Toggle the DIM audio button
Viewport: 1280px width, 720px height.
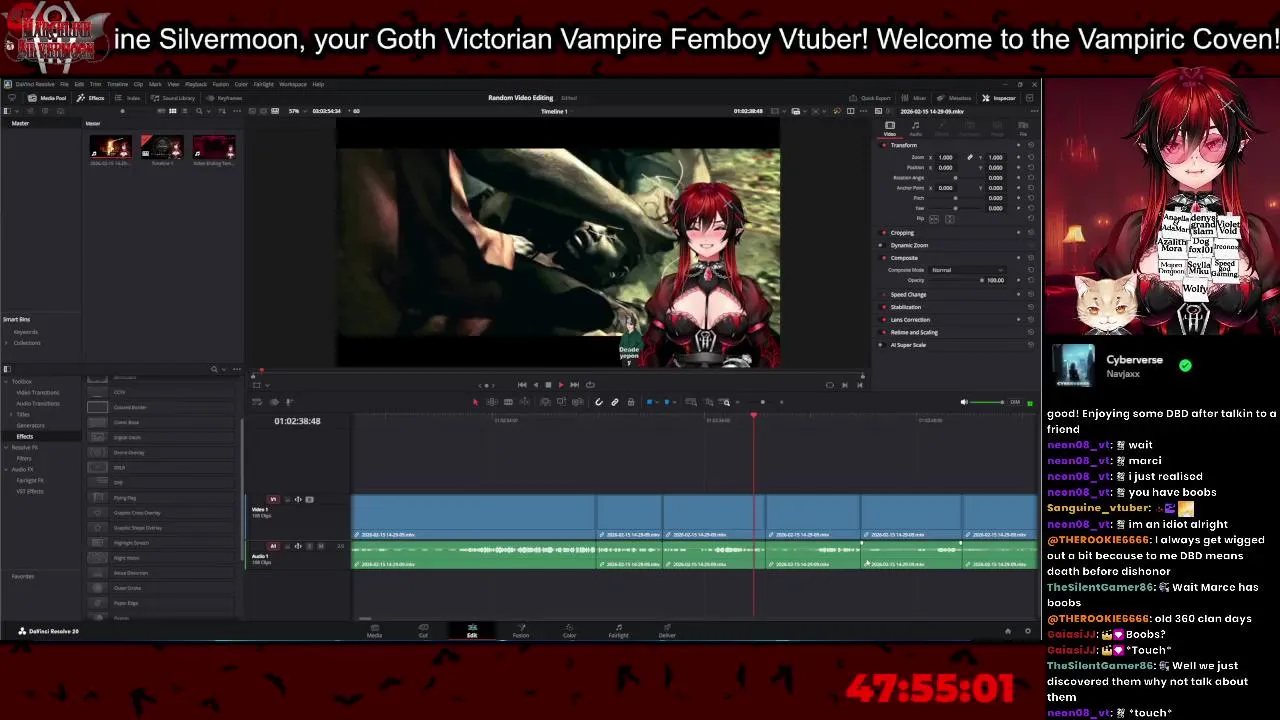point(1015,402)
